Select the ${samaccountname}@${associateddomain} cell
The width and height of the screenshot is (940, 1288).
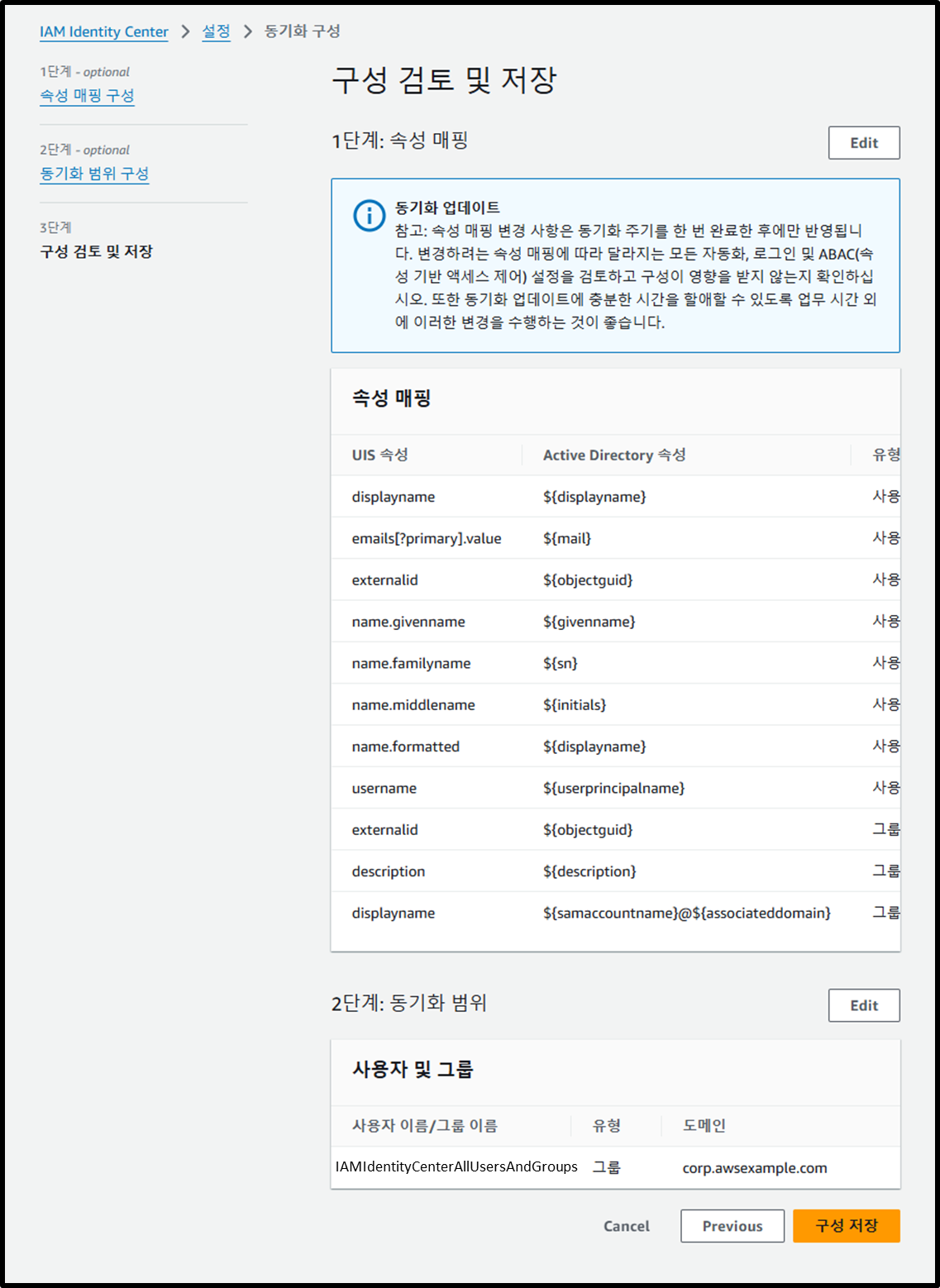[687, 913]
